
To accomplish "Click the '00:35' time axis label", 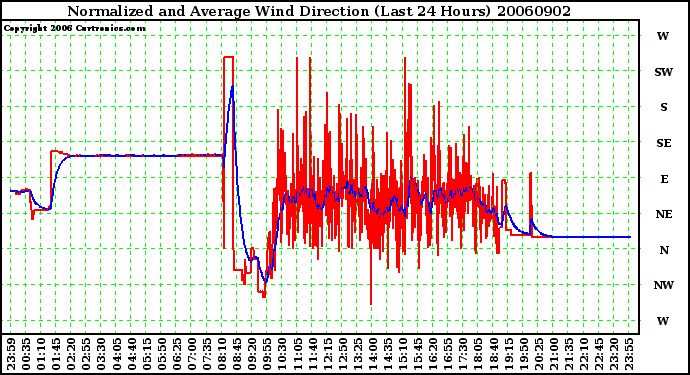I will coord(26,354).
